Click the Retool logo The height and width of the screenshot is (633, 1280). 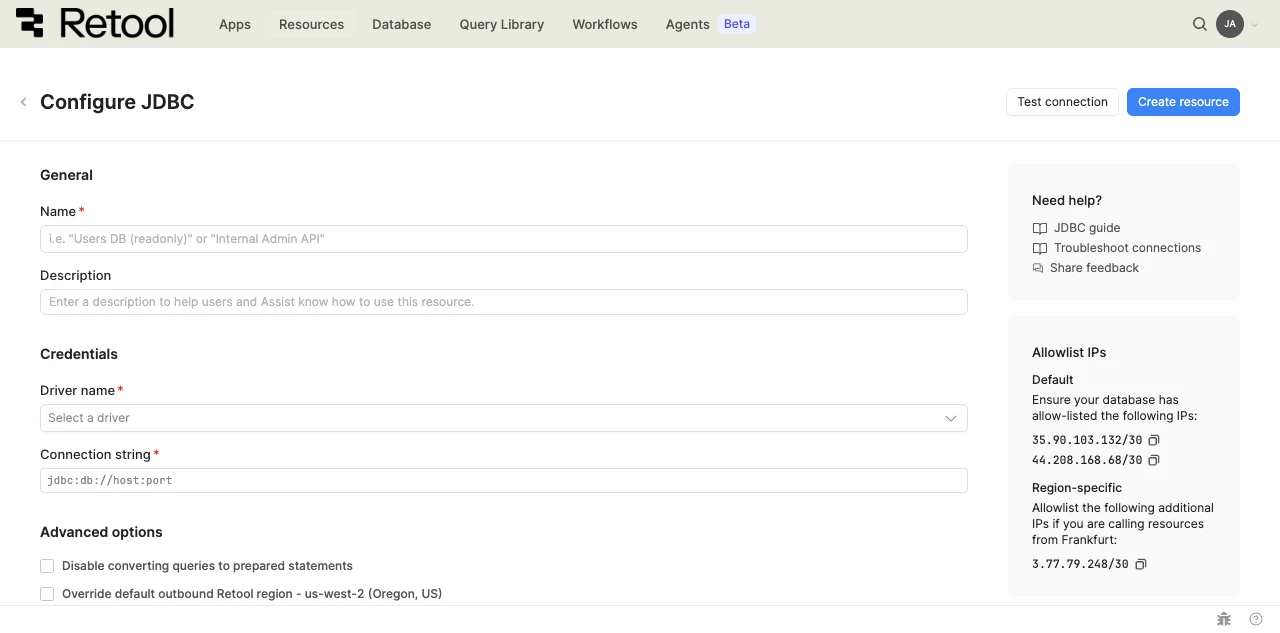point(95,24)
